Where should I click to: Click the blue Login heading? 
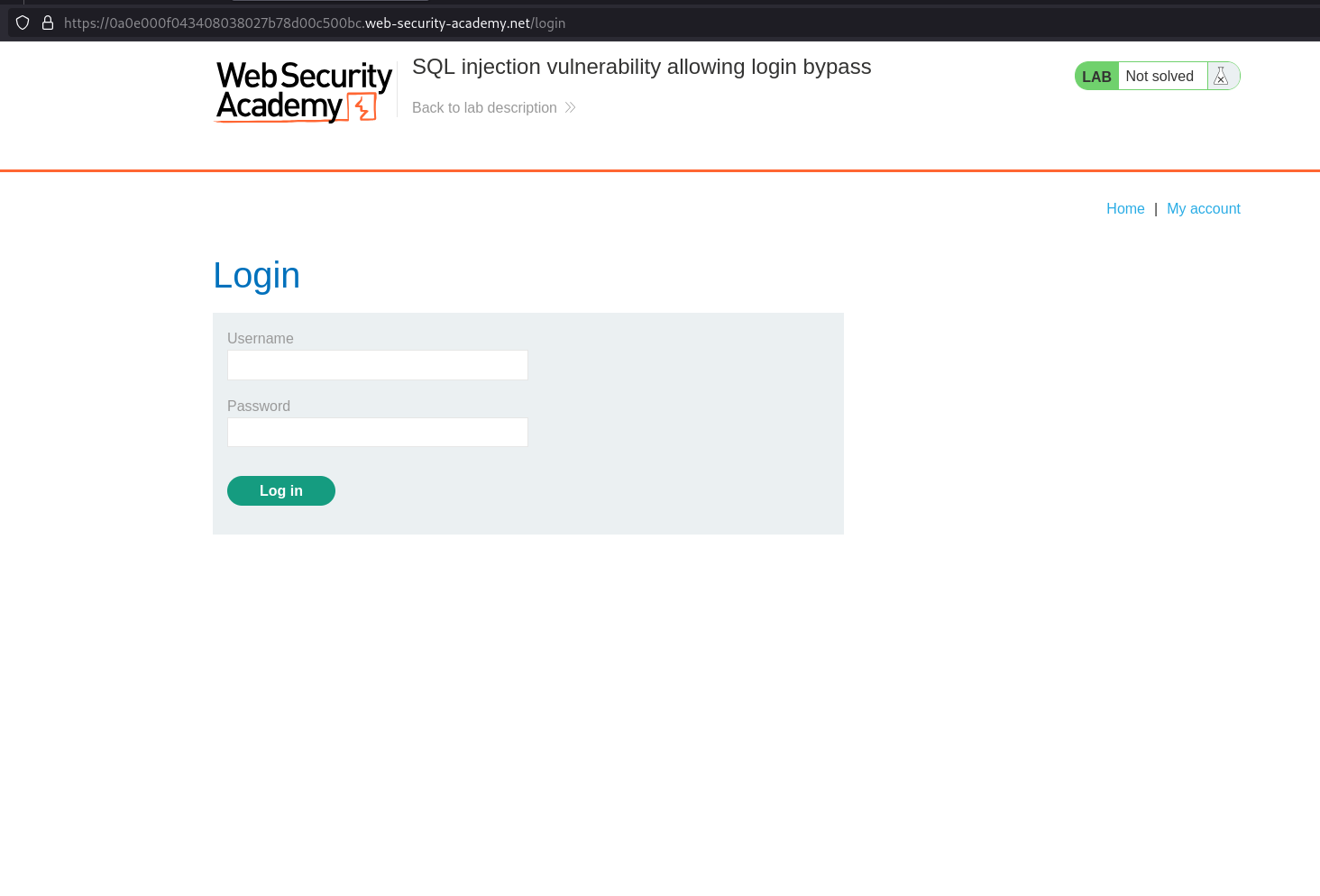click(x=256, y=276)
